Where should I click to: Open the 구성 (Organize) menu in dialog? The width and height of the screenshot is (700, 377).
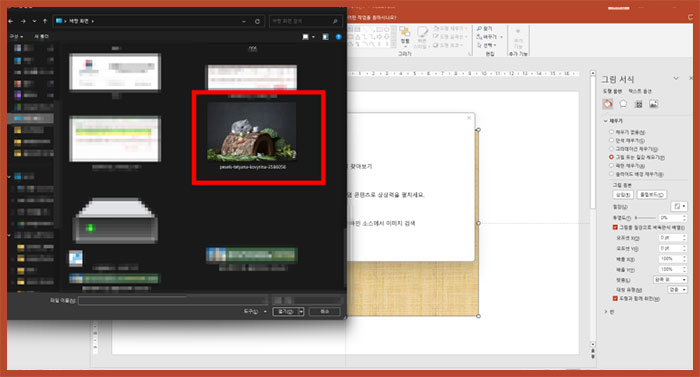(x=16, y=36)
